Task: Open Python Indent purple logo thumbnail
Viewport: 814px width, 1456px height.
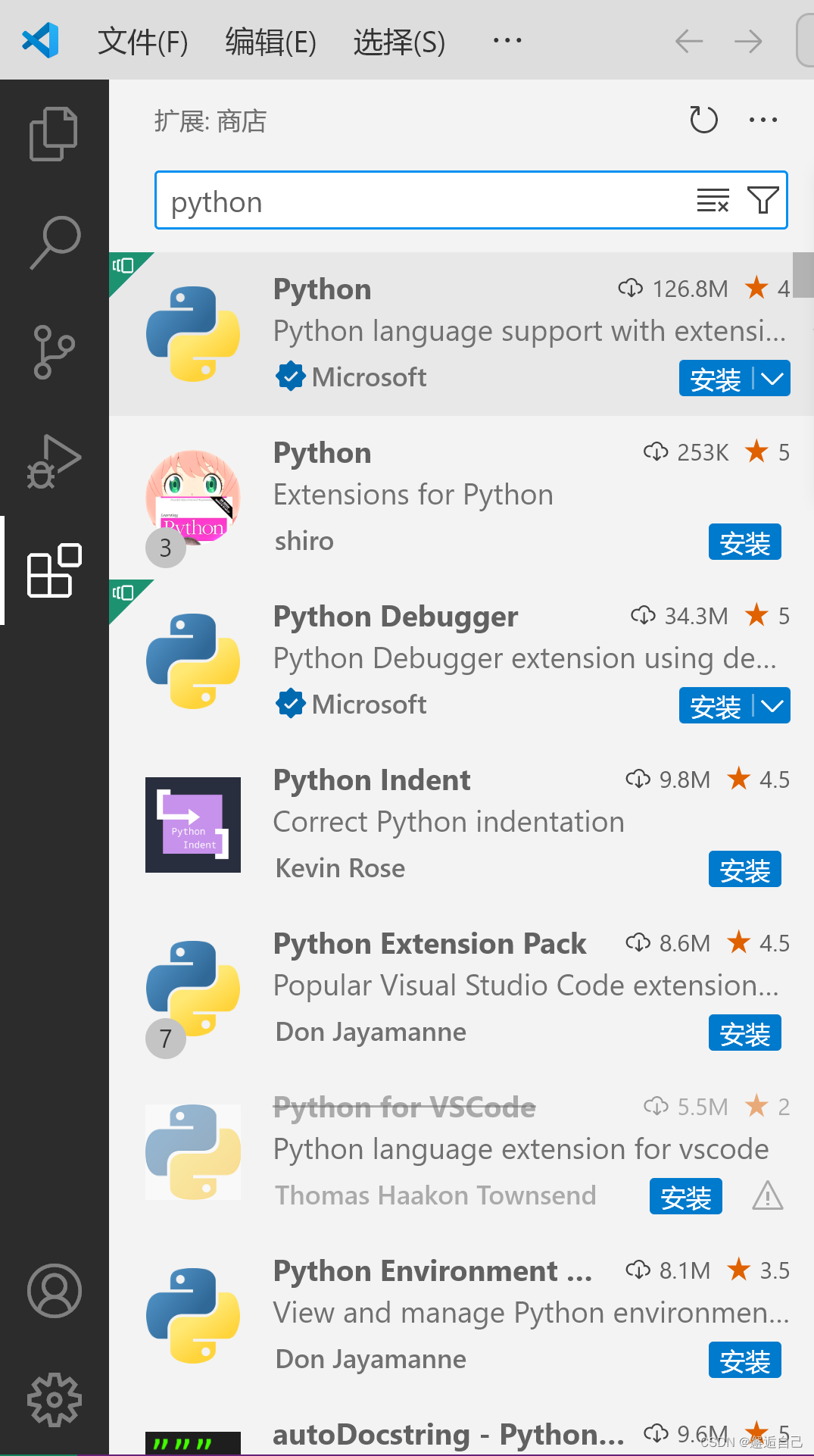Action: (193, 824)
